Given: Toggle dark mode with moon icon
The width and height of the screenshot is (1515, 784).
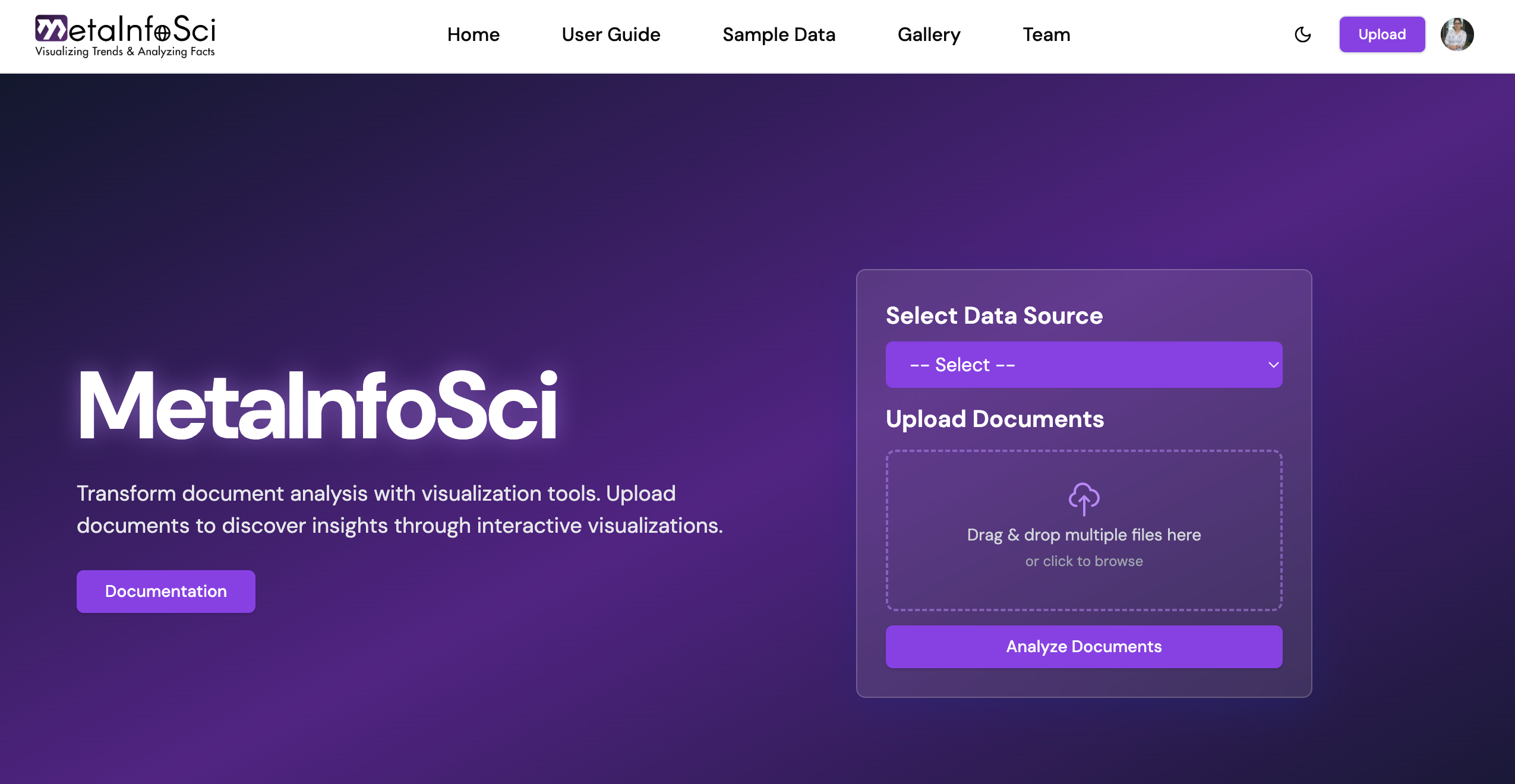Looking at the screenshot, I should tap(1302, 34).
